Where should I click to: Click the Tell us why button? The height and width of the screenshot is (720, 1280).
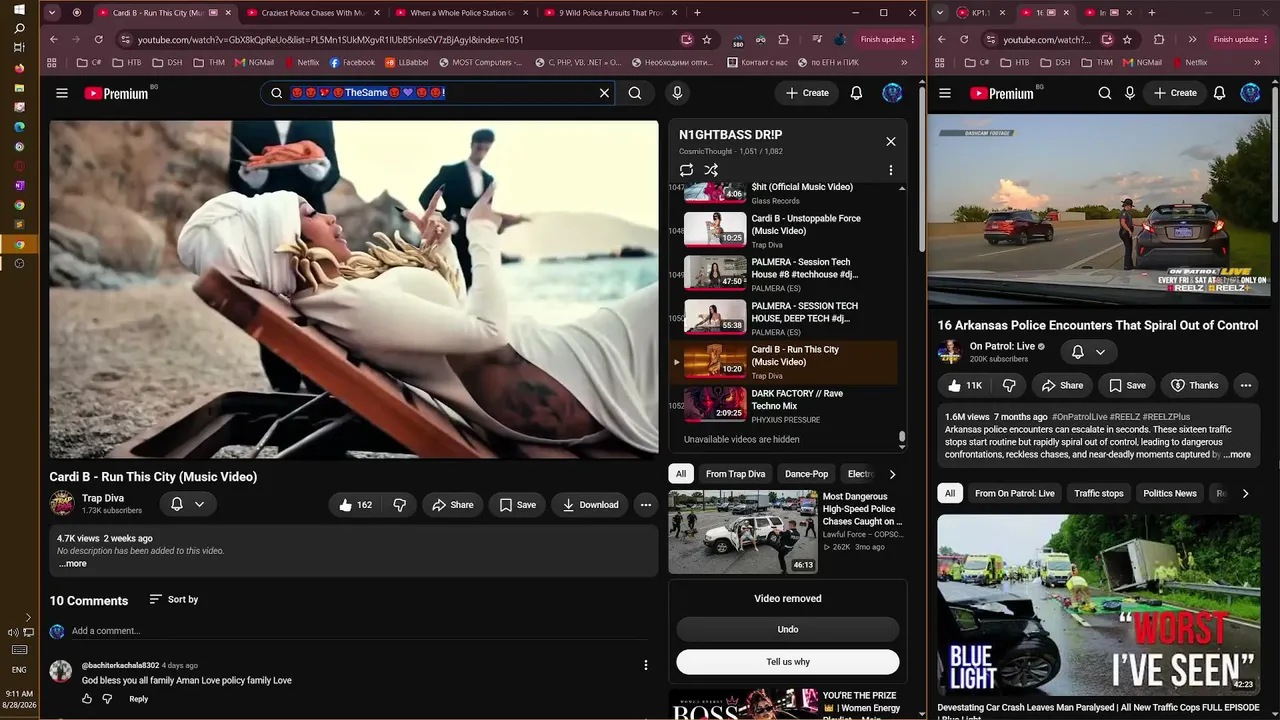tap(788, 662)
